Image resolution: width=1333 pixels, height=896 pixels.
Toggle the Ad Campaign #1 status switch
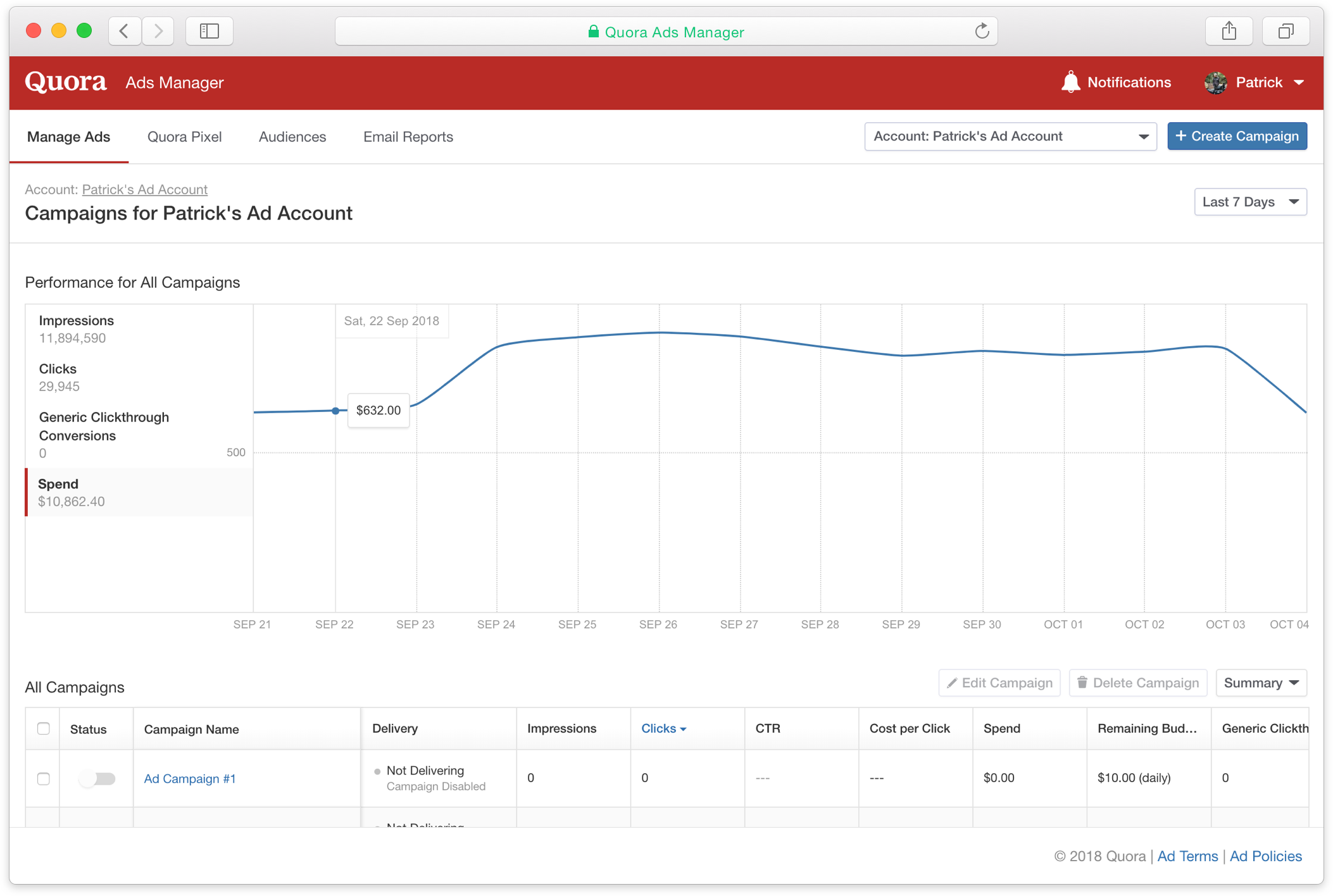97,778
